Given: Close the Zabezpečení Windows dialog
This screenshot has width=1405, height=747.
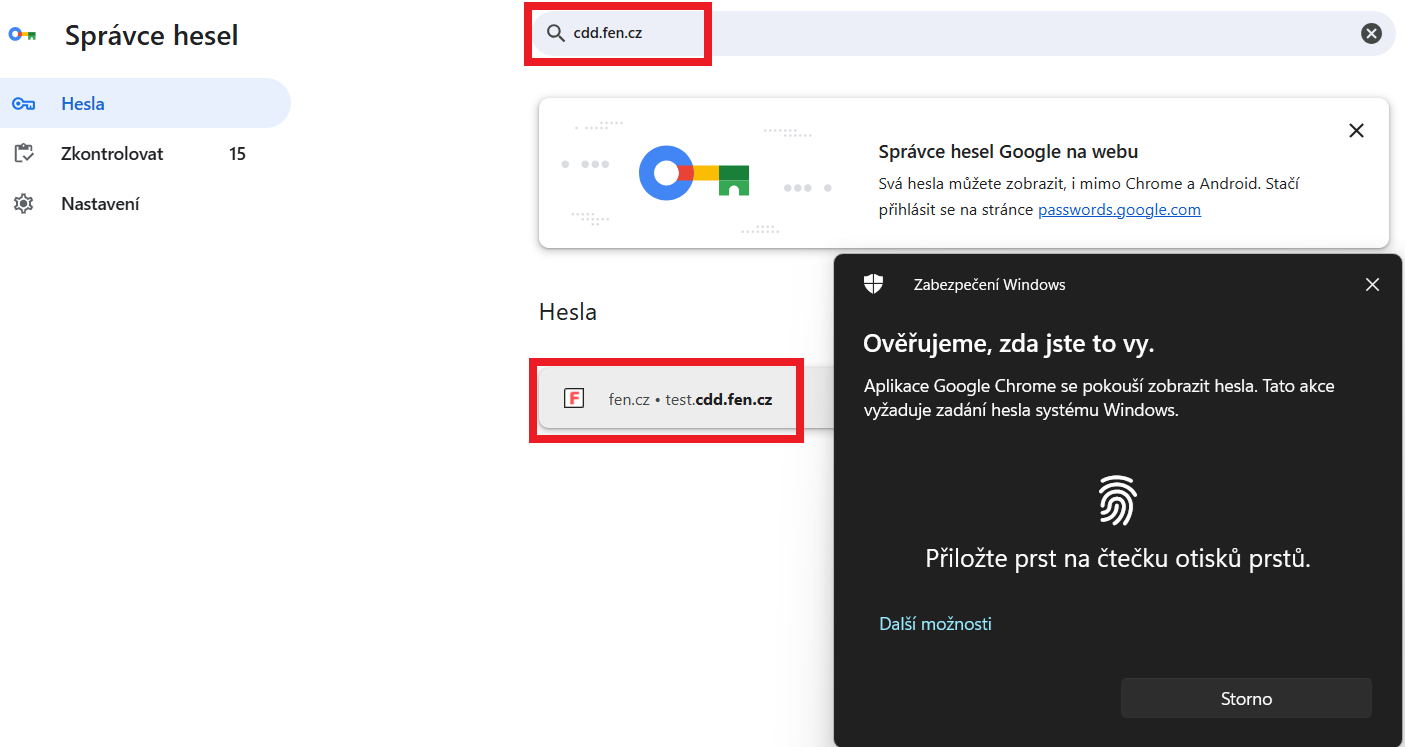Looking at the screenshot, I should (x=1372, y=285).
